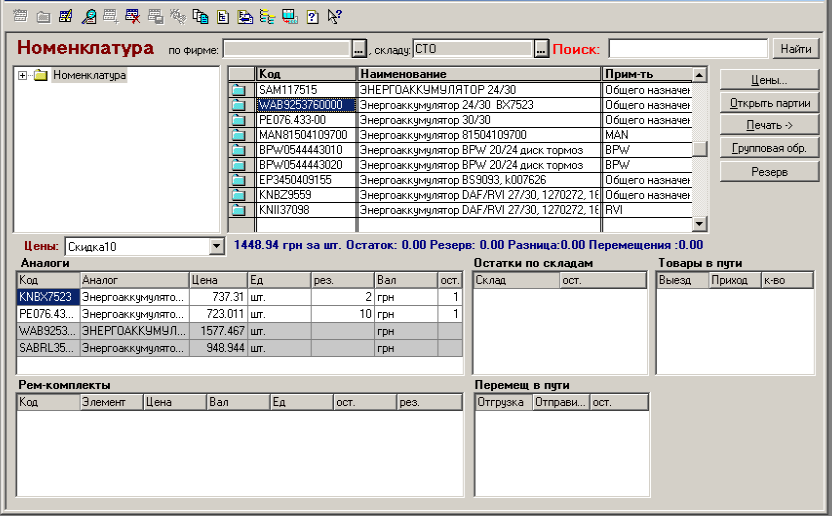
Task: Click the scroll down arrow of the item list
Action: pyautogui.click(x=699, y=225)
